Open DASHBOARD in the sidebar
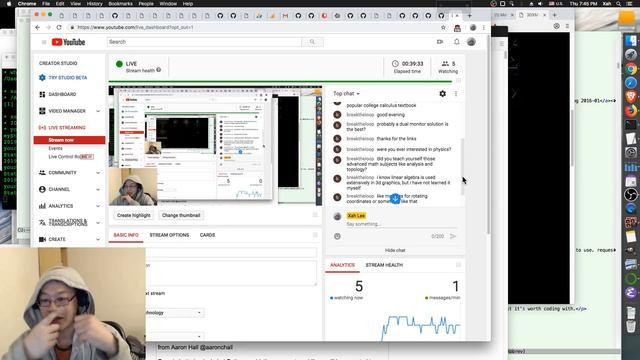 pyautogui.click(x=62, y=94)
